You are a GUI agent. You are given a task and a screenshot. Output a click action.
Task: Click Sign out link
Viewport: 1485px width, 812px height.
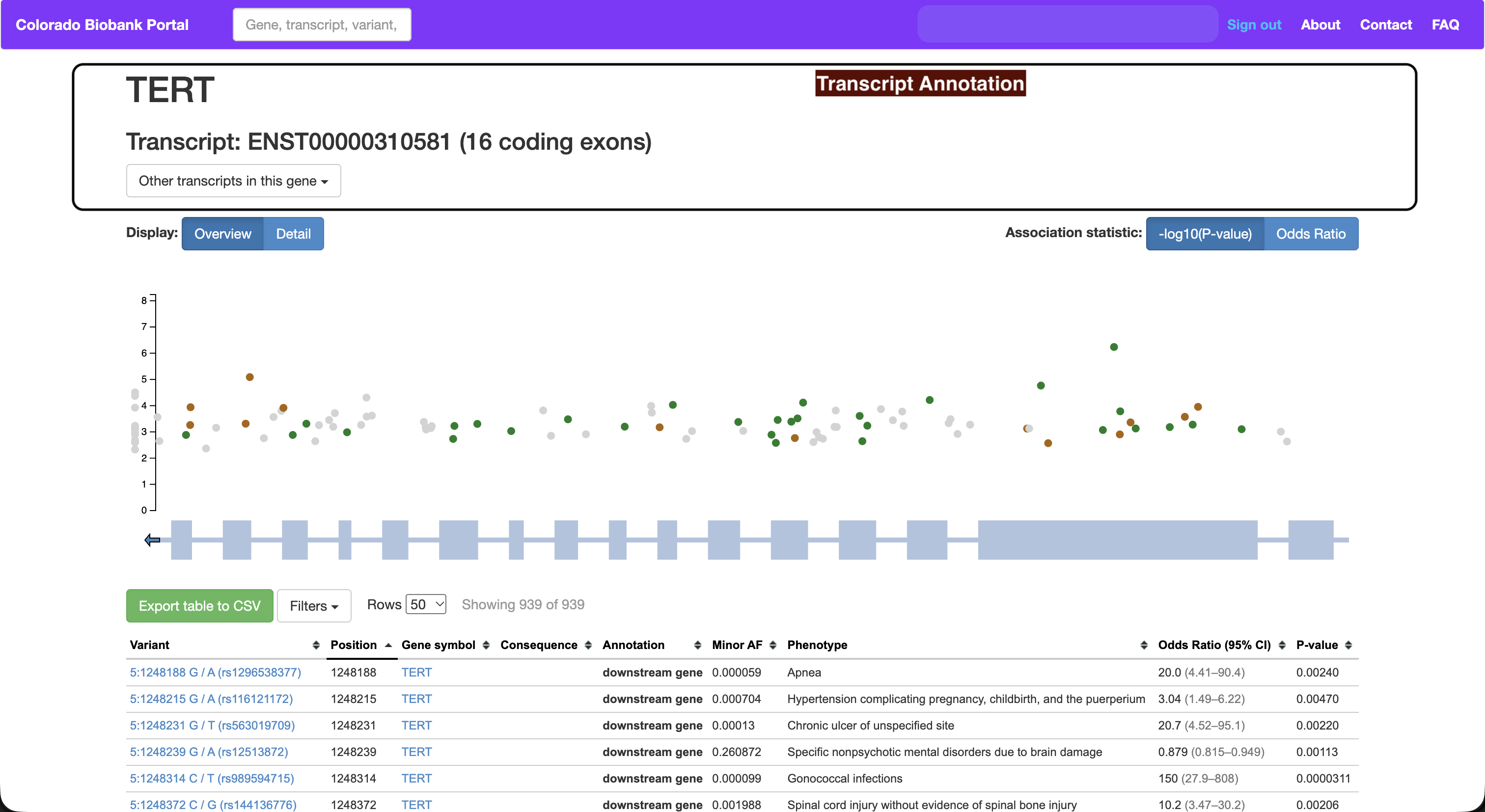click(x=1254, y=25)
